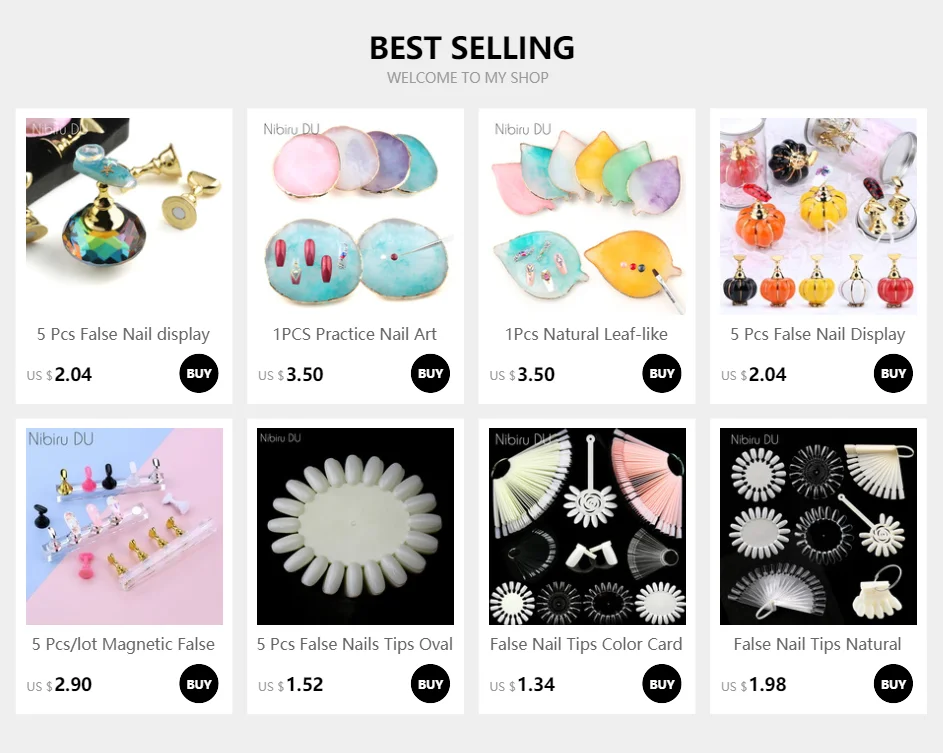Open the 1Pcs Natural Leaf-like title link
This screenshot has height=753, width=943.
(x=586, y=334)
